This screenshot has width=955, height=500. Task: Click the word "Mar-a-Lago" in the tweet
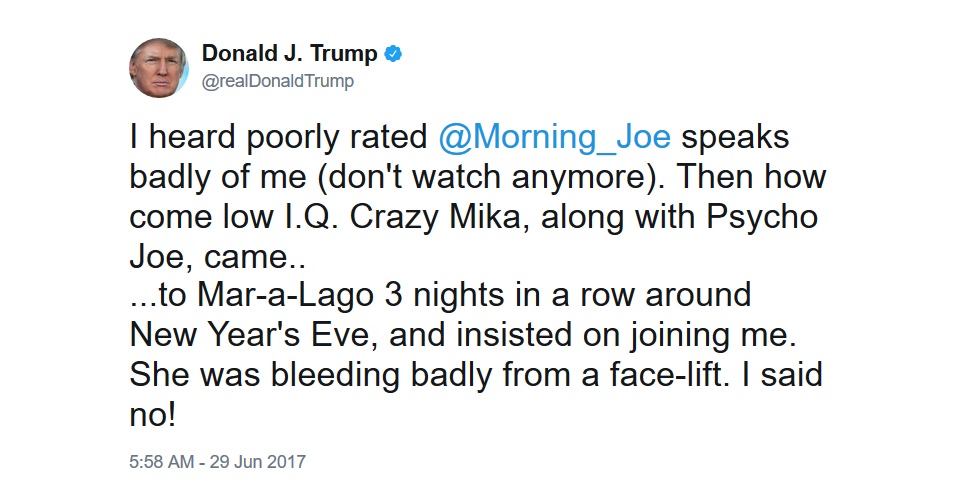(x=286, y=295)
